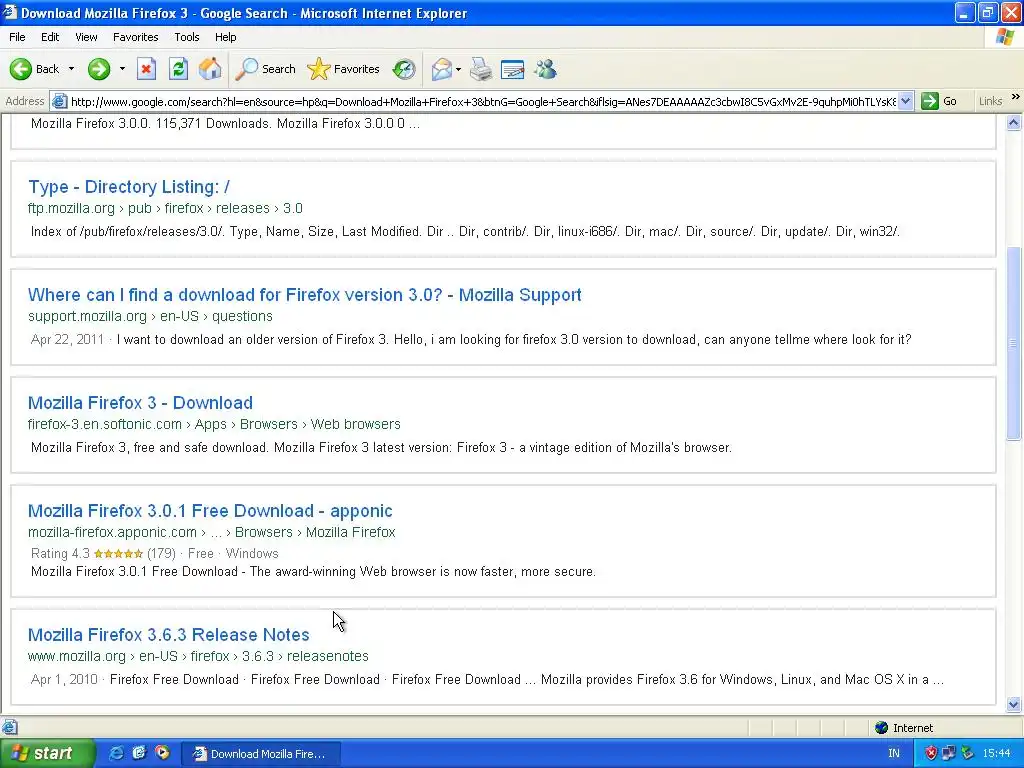The height and width of the screenshot is (768, 1024).
Task: Click the page icon in the address bar
Action: pos(59,101)
